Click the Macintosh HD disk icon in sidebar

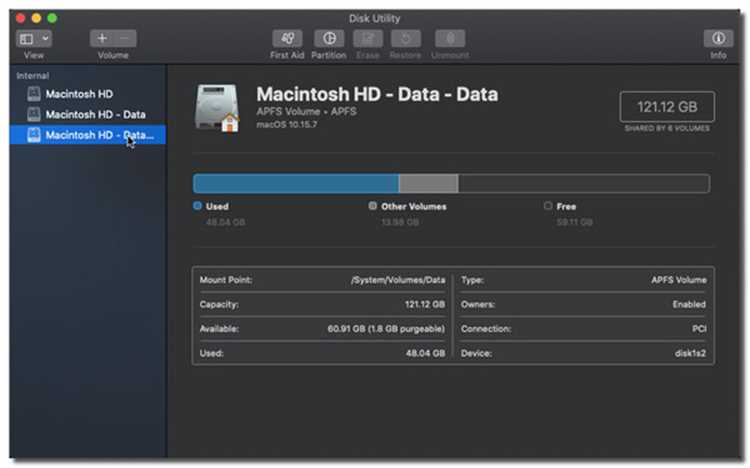pyautogui.click(x=33, y=94)
